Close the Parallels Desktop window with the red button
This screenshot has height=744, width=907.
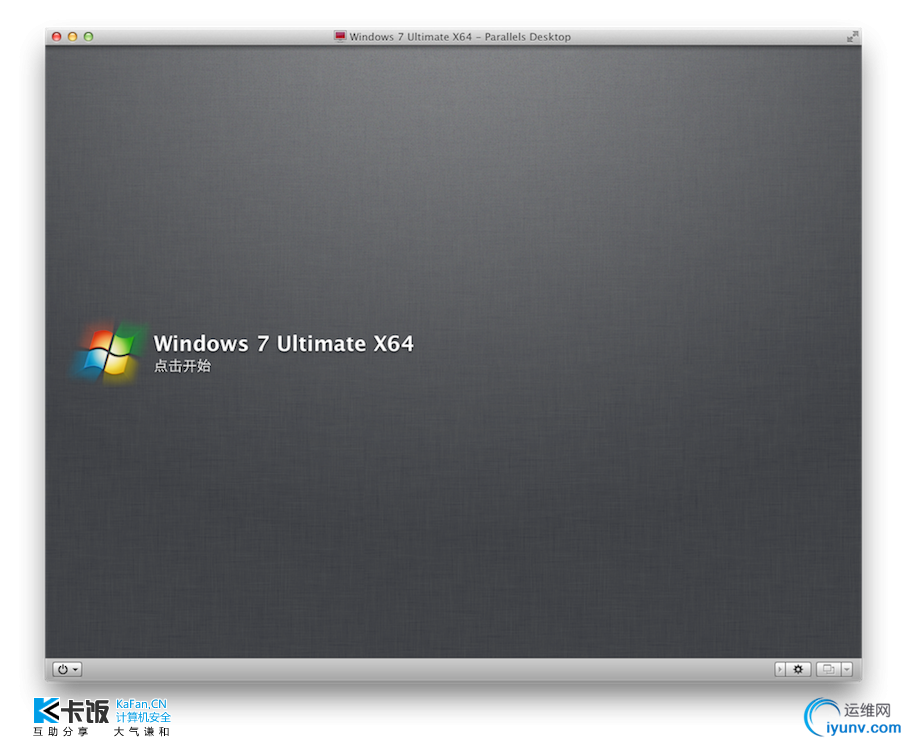[x=57, y=36]
